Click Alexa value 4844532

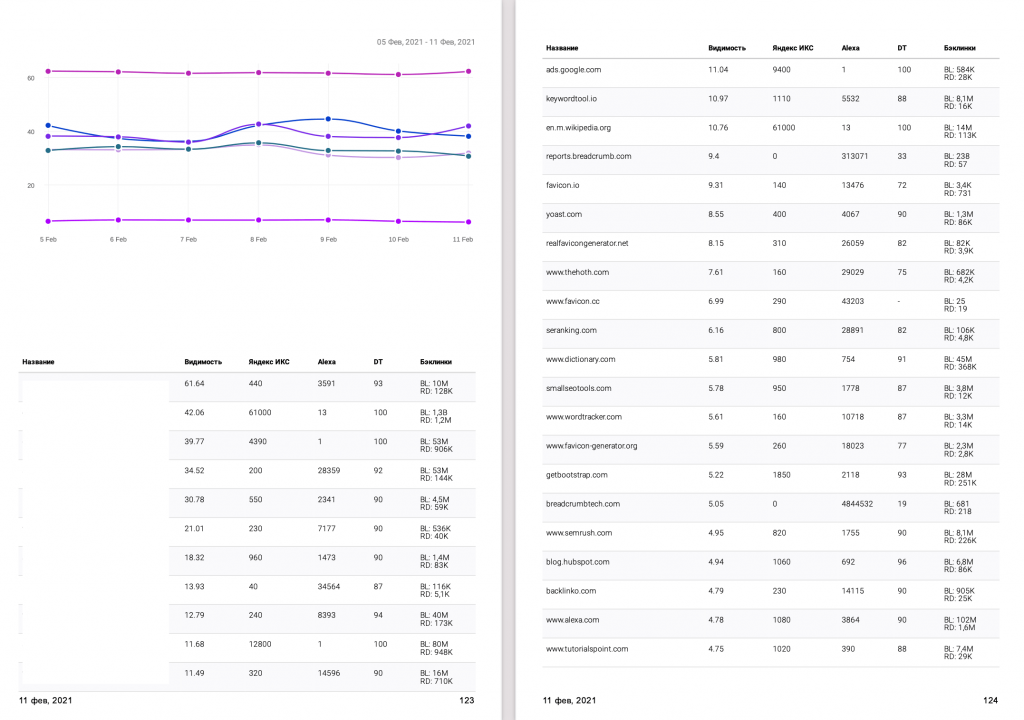857,504
